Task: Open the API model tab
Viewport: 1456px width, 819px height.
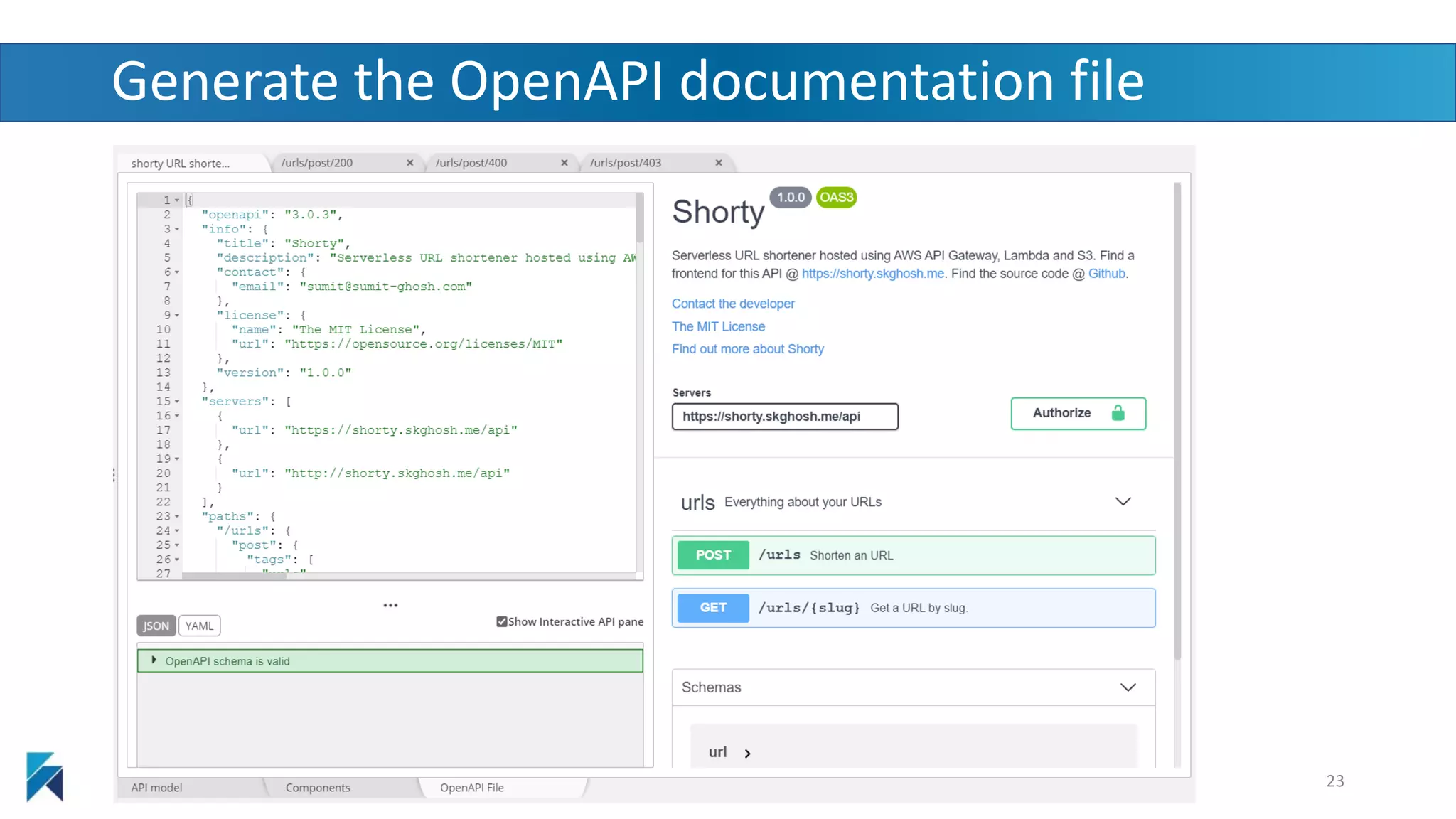Action: [x=156, y=788]
